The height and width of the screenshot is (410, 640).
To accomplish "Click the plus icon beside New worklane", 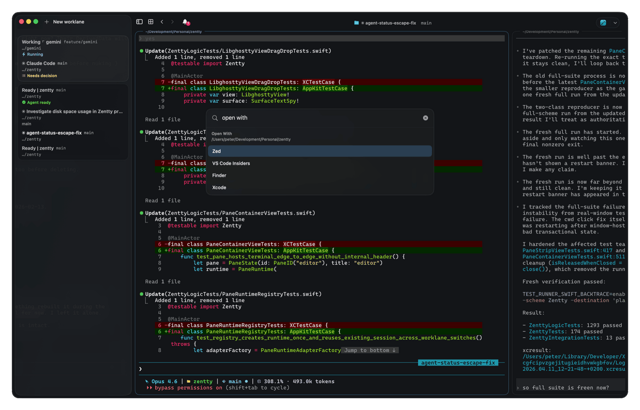I will click(x=46, y=22).
